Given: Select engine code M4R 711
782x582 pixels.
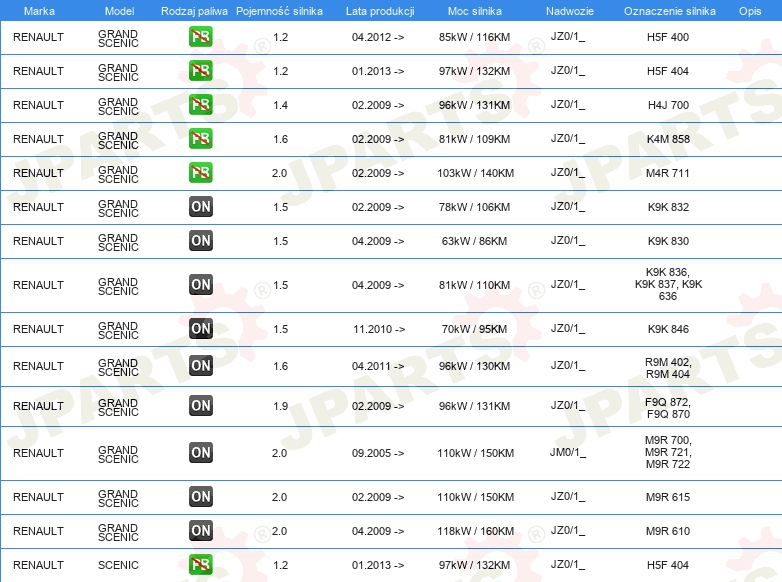Looking at the screenshot, I should (668, 173).
